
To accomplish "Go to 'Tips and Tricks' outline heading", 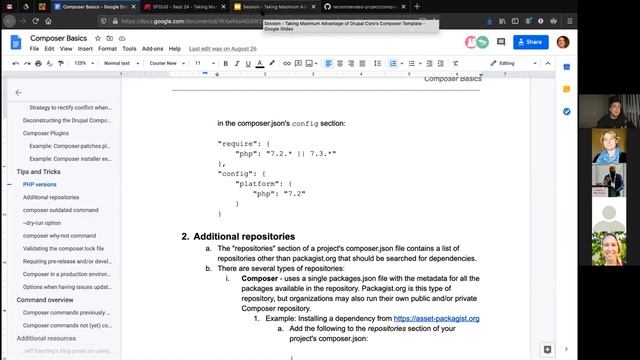I will point(38,172).
